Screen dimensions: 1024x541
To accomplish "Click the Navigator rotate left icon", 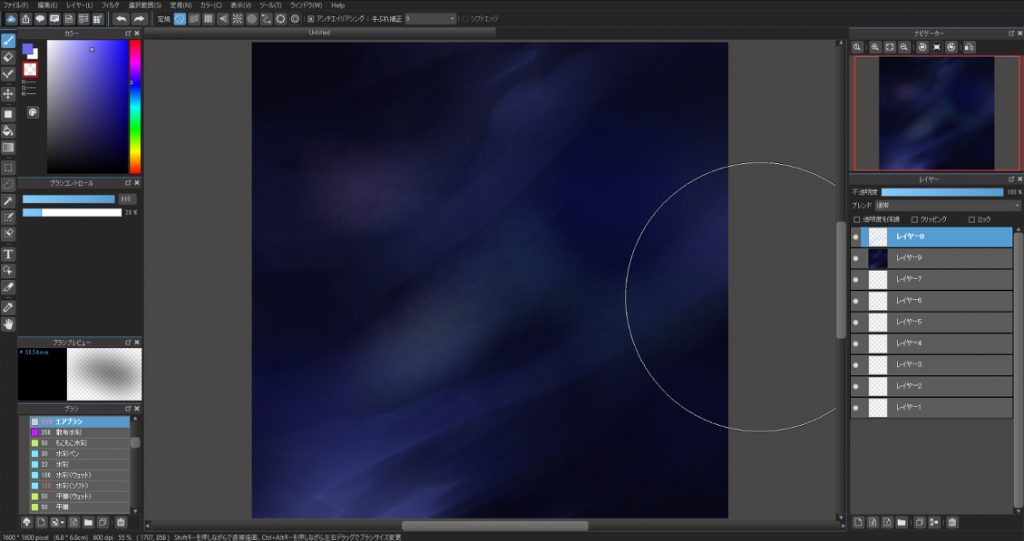I will (x=922, y=47).
